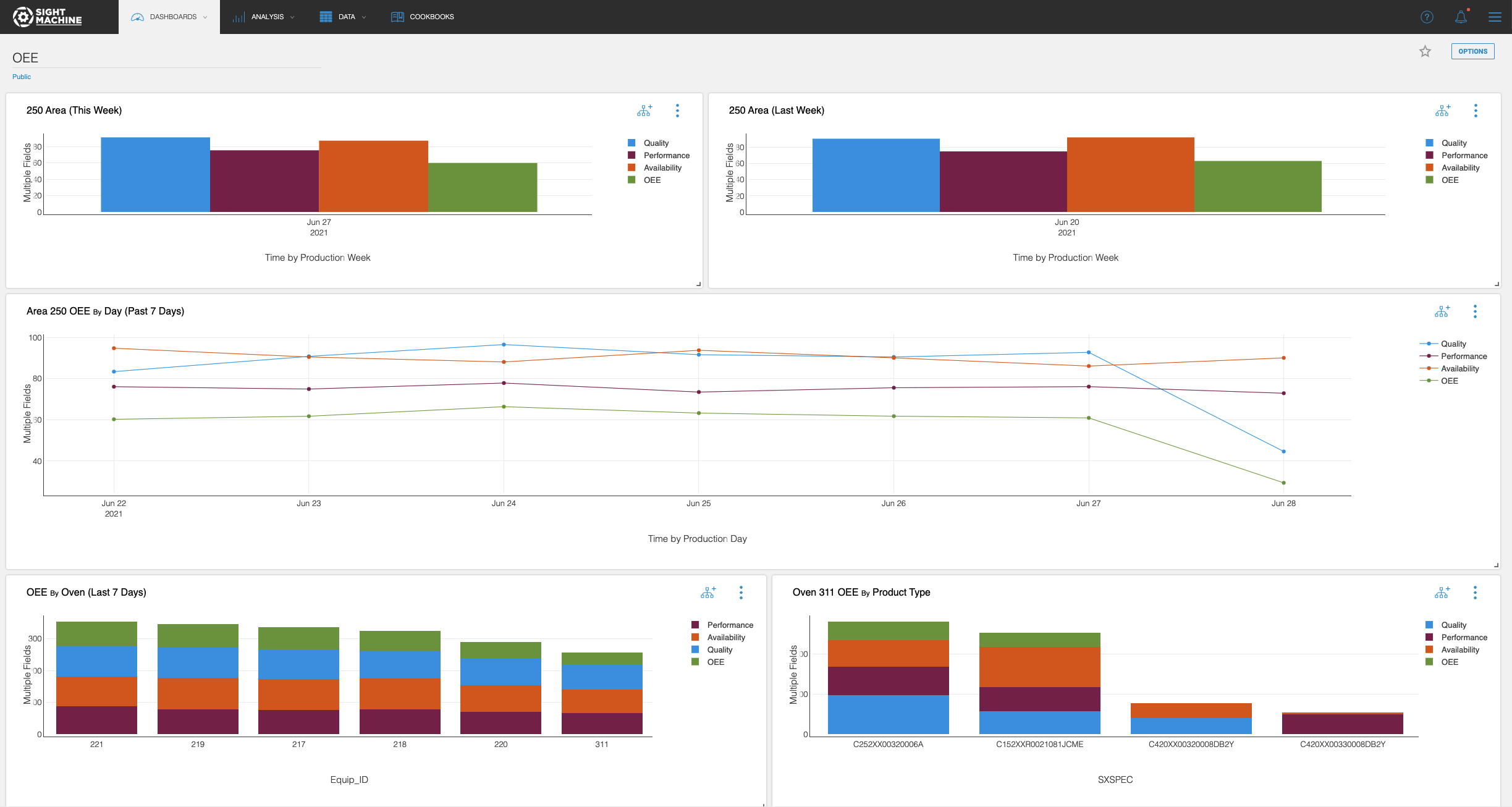
Task: Open the Dashboards menu tab
Action: (169, 17)
